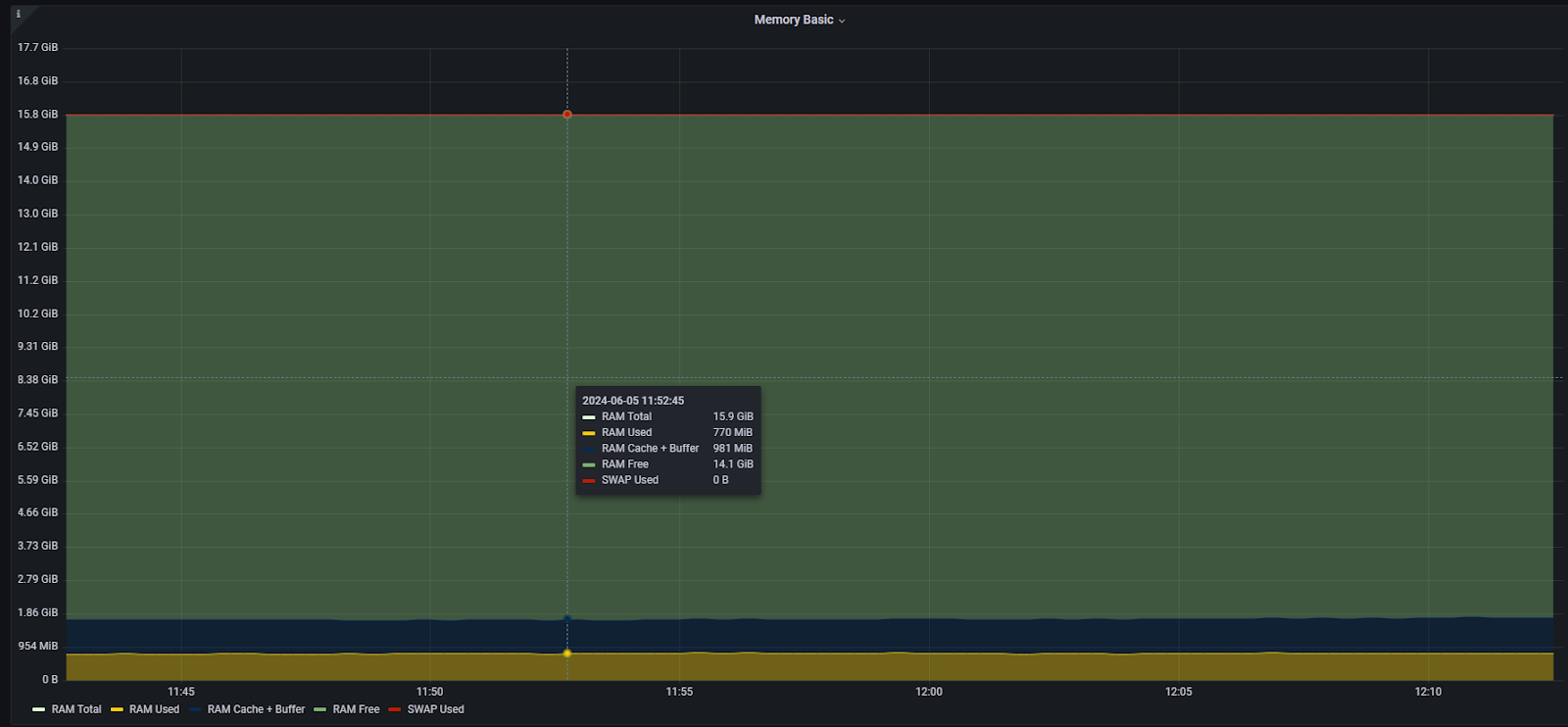Click the tooltip timestamp 2024-06-05 11:52:45
Image resolution: width=1568 pixels, height=727 pixels.
[x=633, y=401]
